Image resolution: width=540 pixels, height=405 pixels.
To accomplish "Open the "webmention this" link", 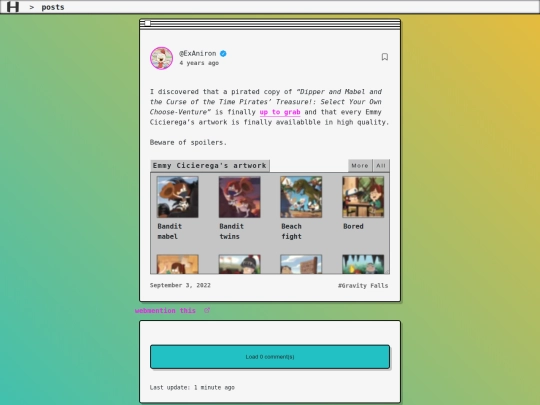I will point(165,311).
